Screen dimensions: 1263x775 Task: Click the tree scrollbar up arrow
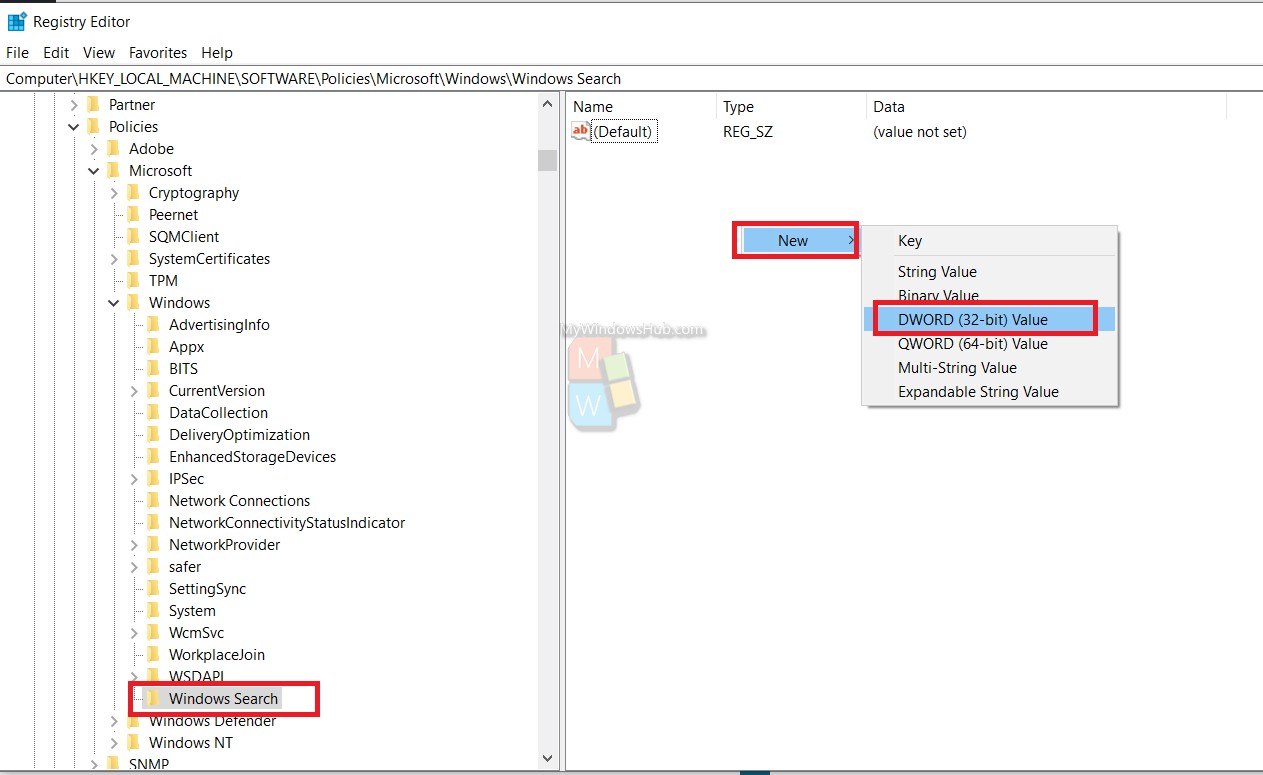547,104
